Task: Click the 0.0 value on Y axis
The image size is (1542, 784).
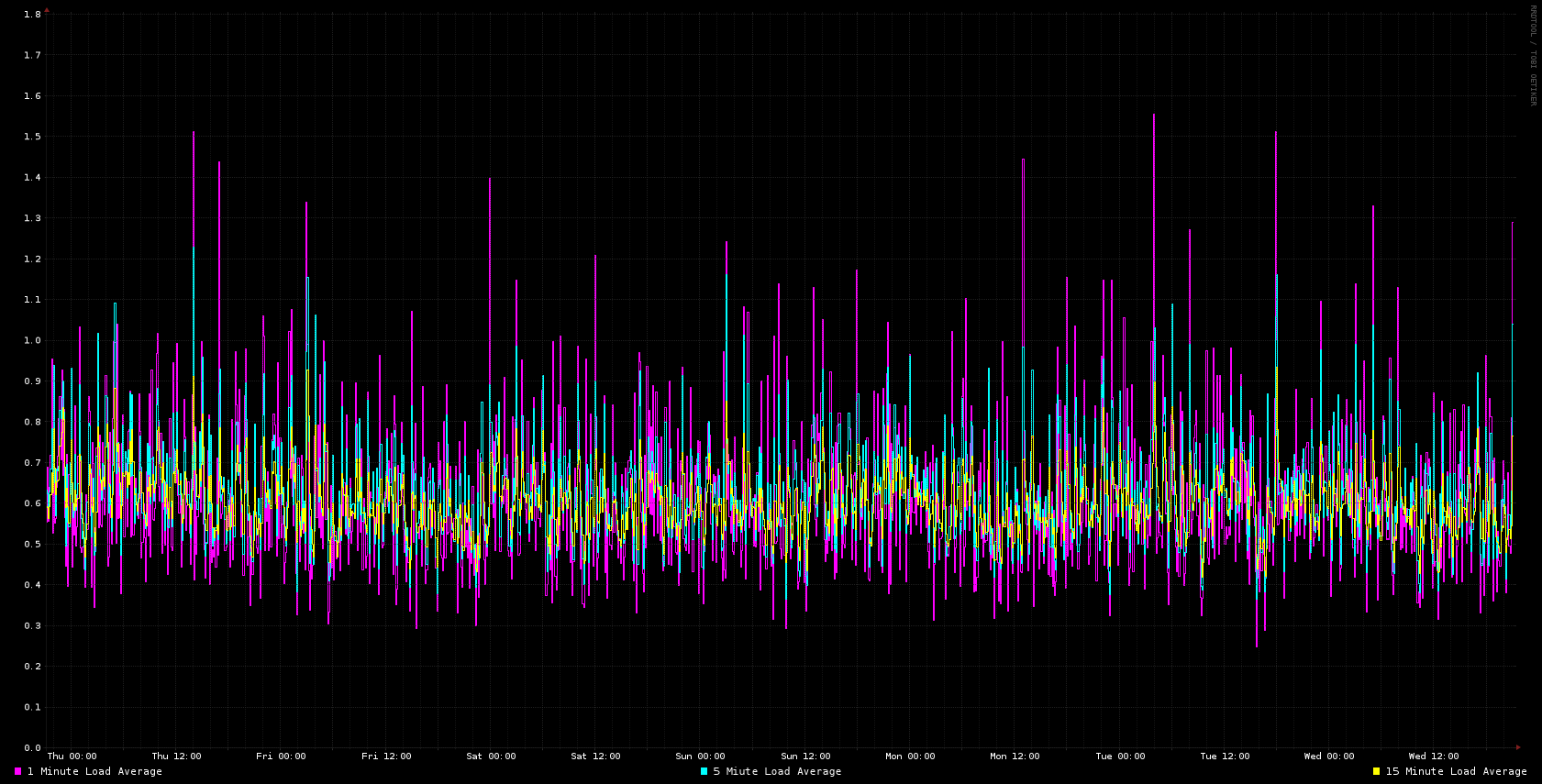Action: (x=32, y=748)
